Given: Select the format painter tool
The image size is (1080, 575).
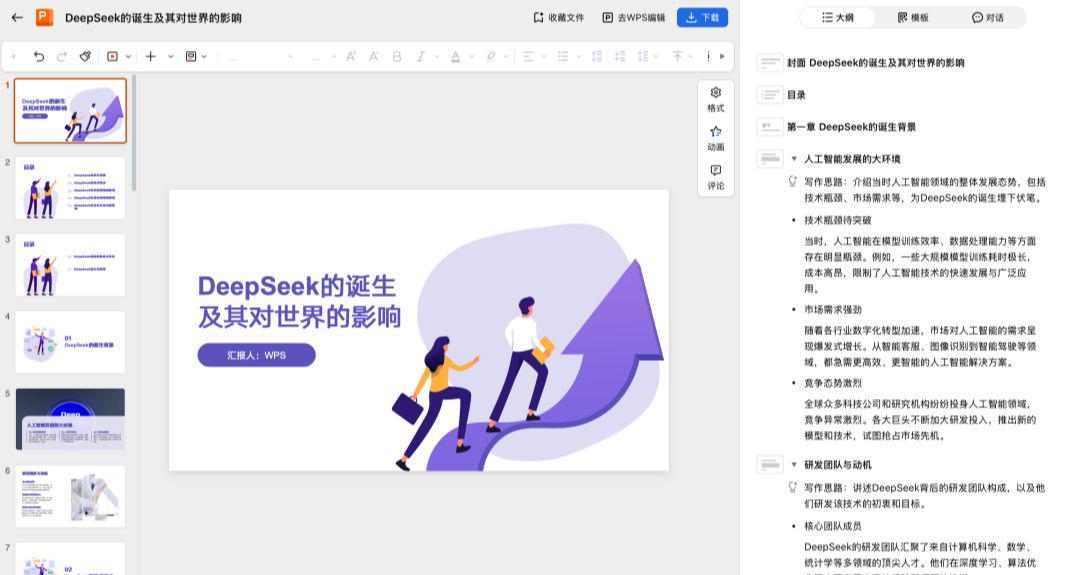Looking at the screenshot, I should pos(85,56).
